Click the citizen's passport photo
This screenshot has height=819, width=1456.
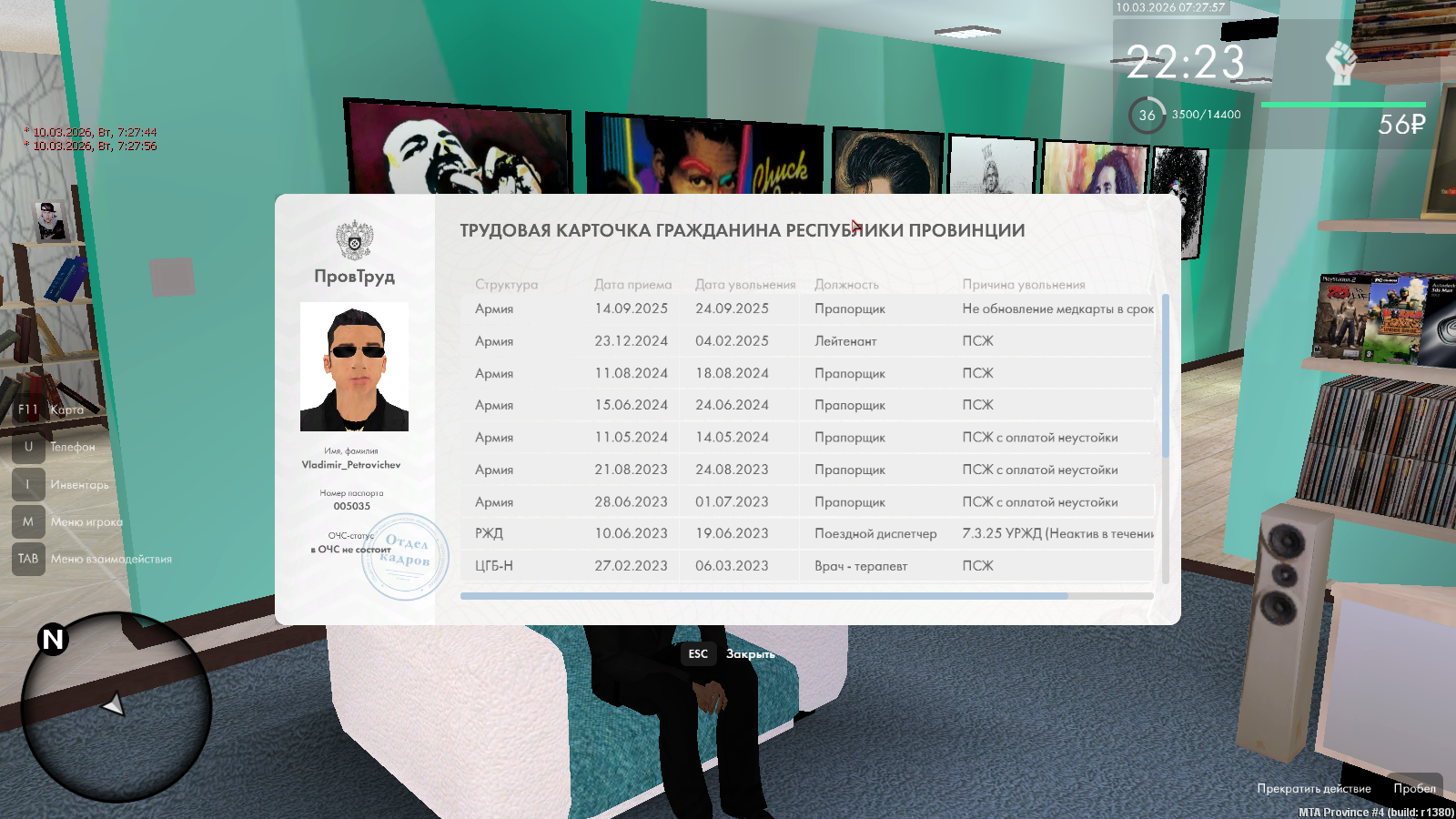point(354,367)
